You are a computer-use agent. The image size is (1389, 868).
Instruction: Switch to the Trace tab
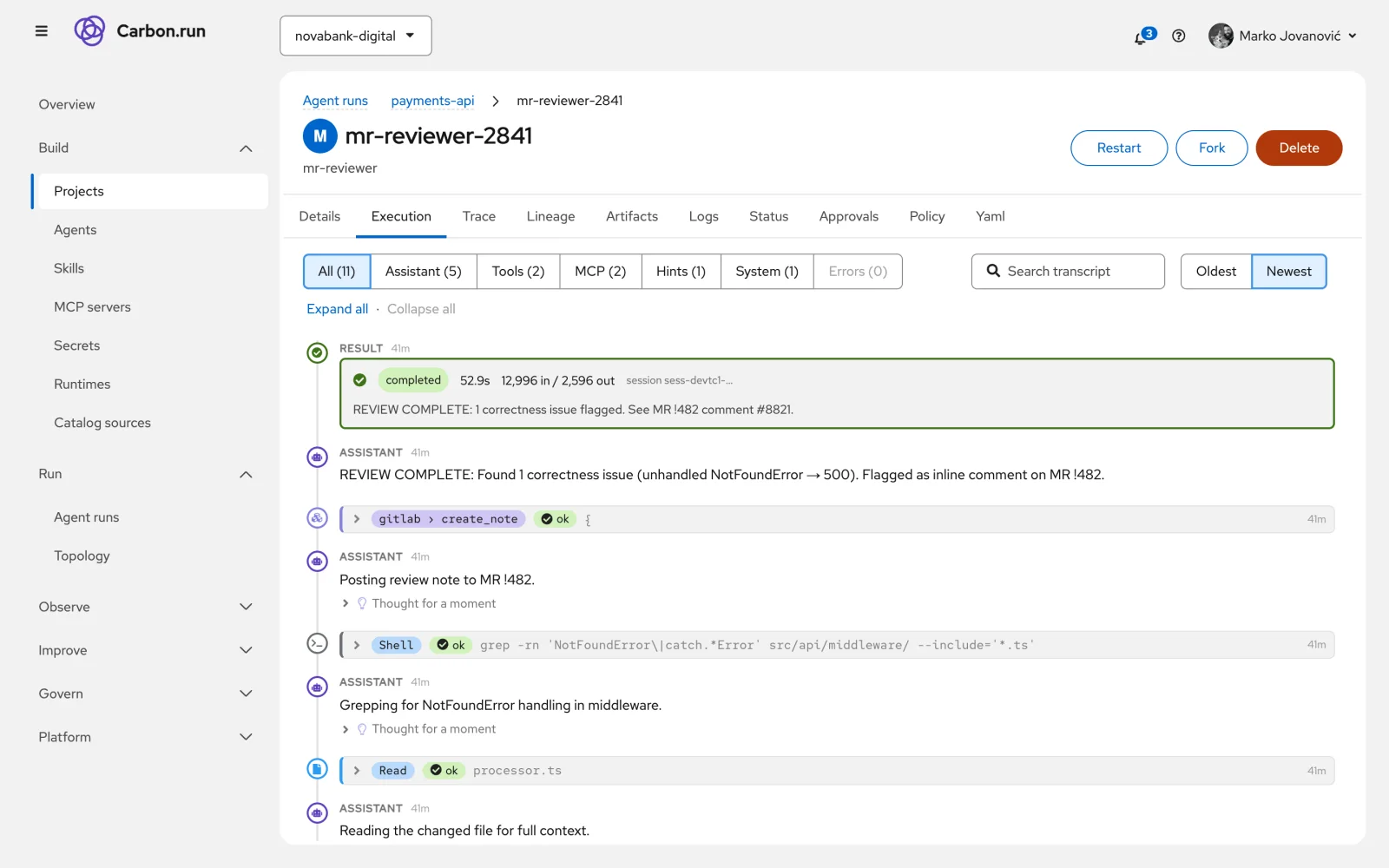[479, 216]
